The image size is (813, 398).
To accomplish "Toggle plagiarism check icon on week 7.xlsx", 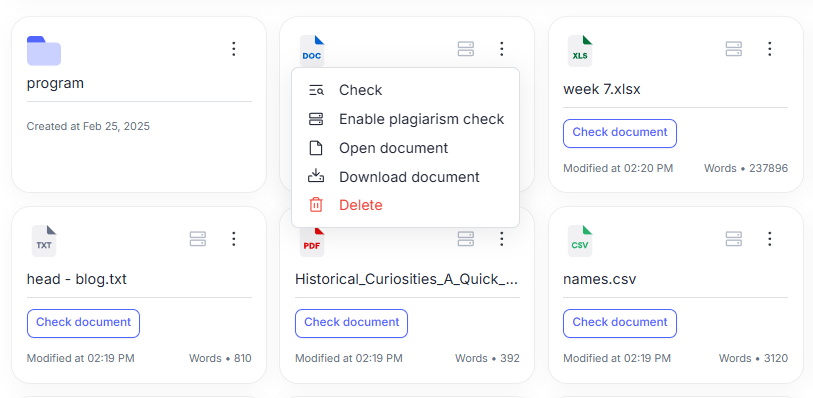I will tap(734, 49).
